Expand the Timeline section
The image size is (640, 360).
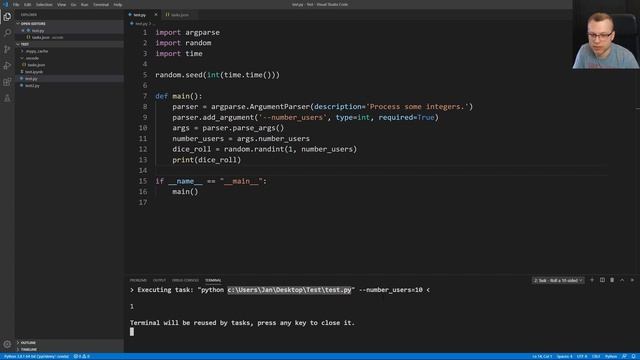click(x=69, y=349)
